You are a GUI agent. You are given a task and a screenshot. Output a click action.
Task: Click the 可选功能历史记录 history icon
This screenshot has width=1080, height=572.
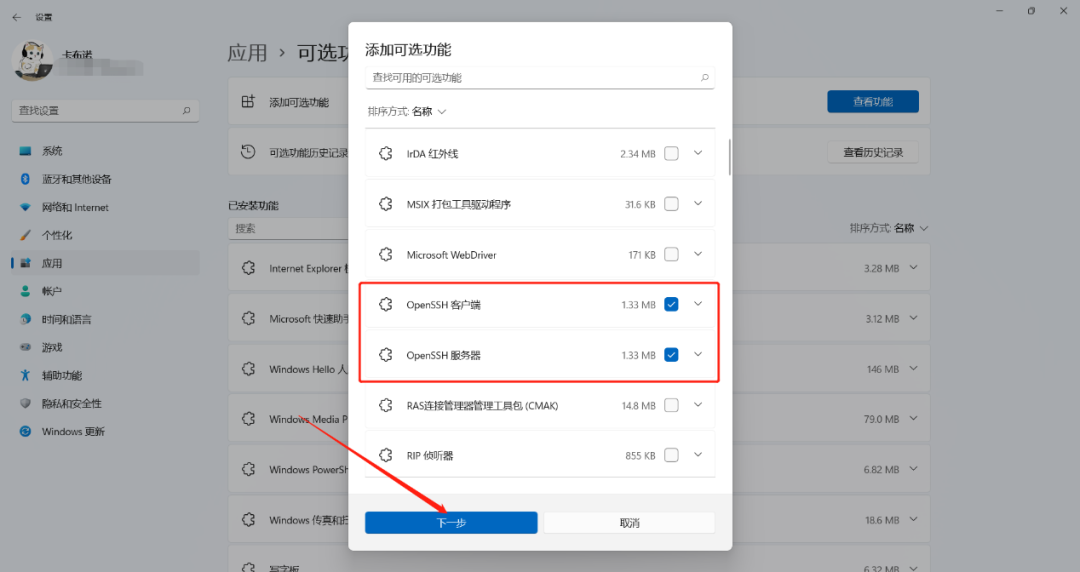coord(248,152)
